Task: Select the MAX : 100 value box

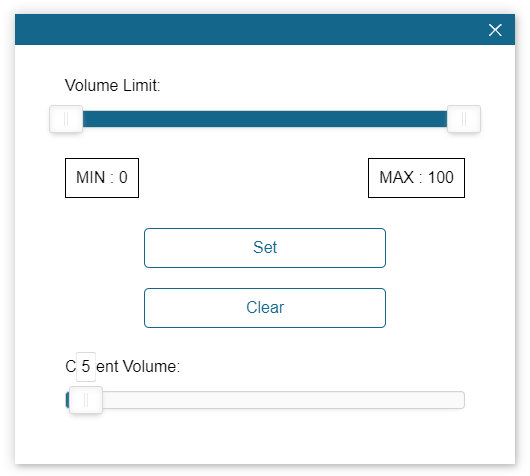Action: [x=416, y=177]
